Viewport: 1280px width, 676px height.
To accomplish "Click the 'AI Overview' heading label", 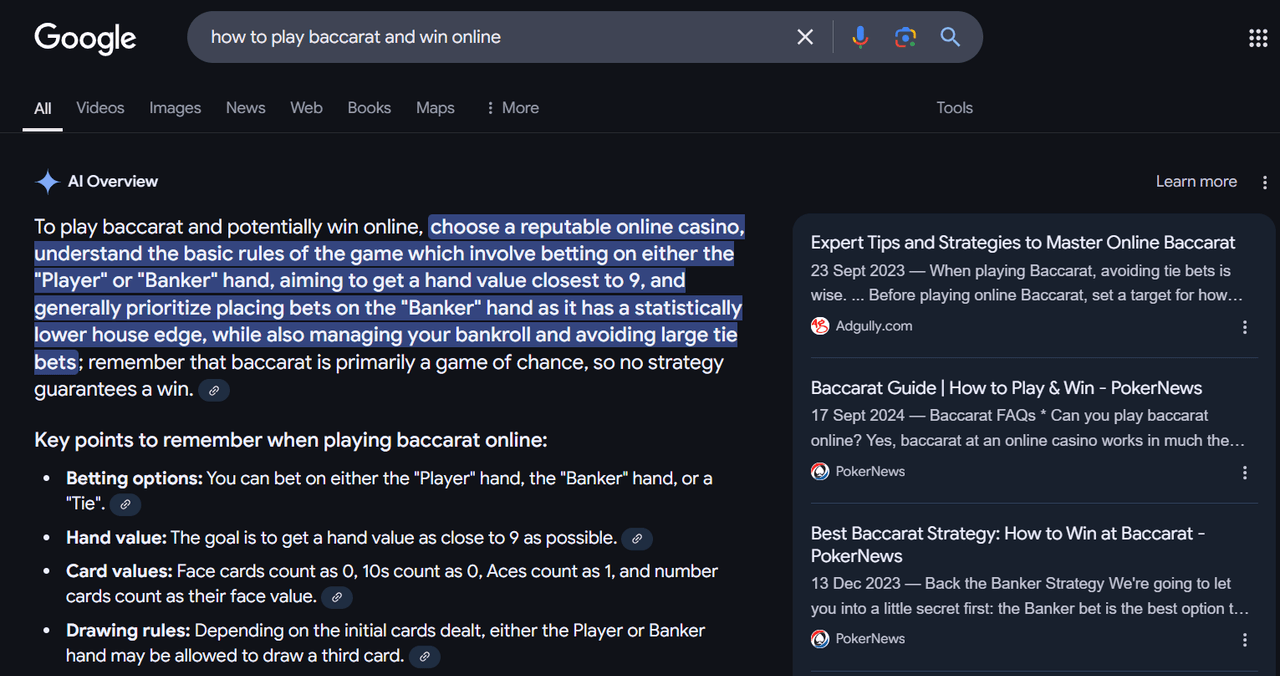I will tap(113, 182).
